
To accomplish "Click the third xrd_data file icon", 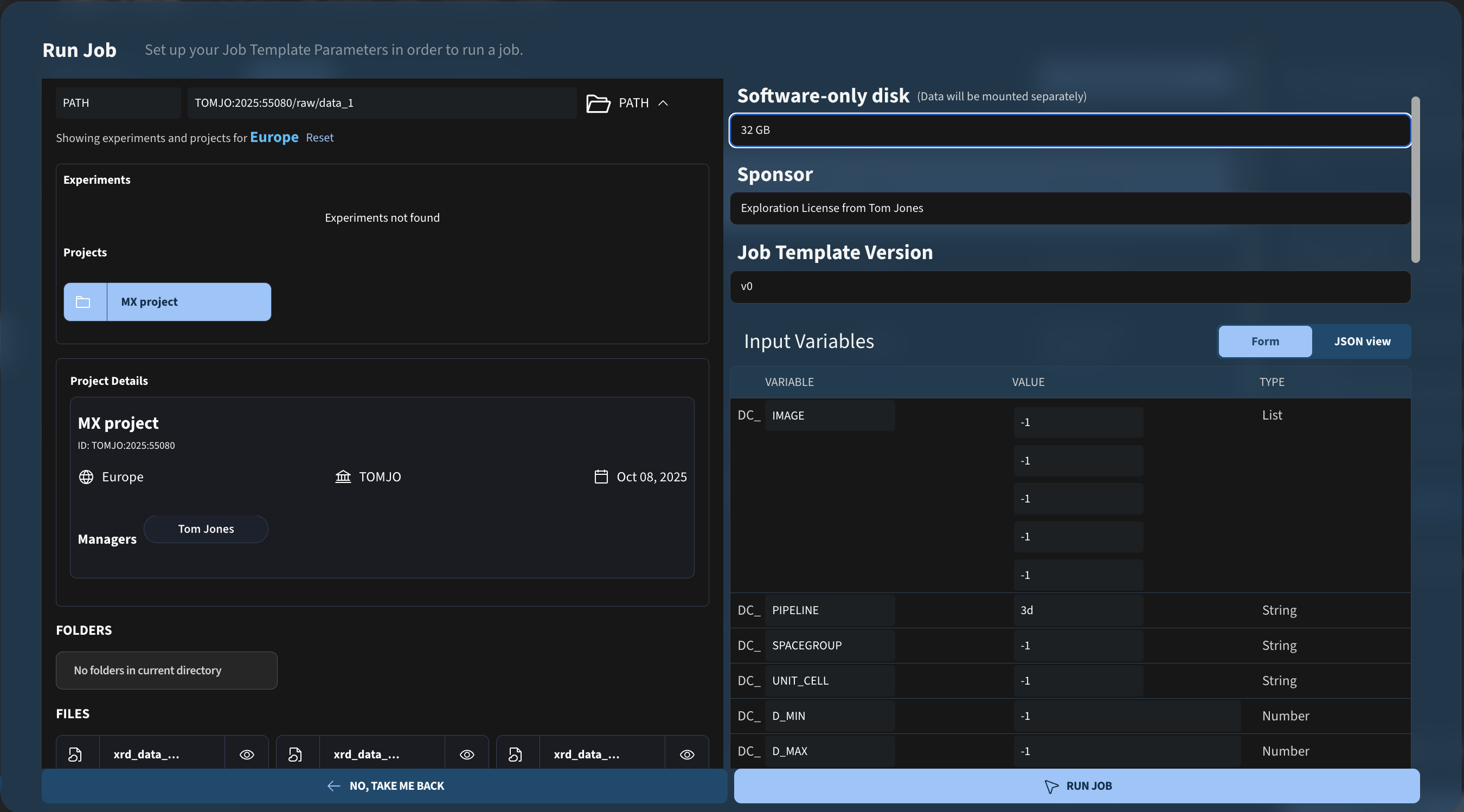I will click(x=515, y=754).
